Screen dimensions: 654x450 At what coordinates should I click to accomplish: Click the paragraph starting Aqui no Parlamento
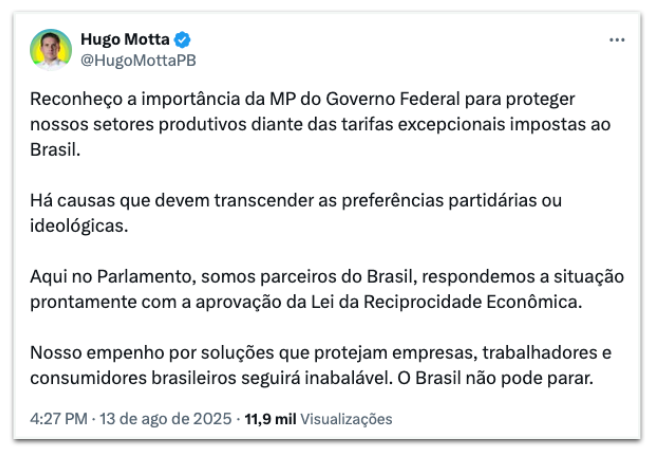click(x=327, y=289)
